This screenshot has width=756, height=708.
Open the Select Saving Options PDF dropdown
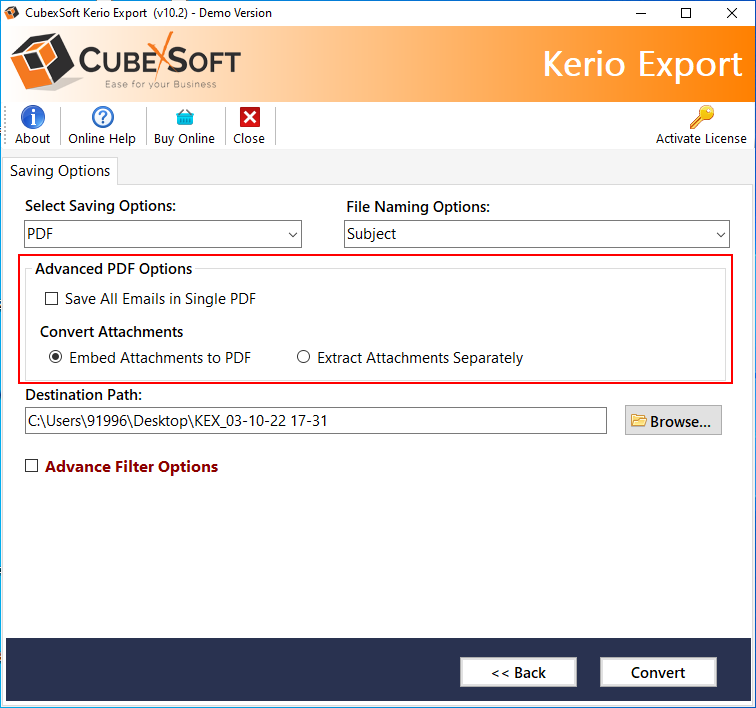tap(163, 234)
